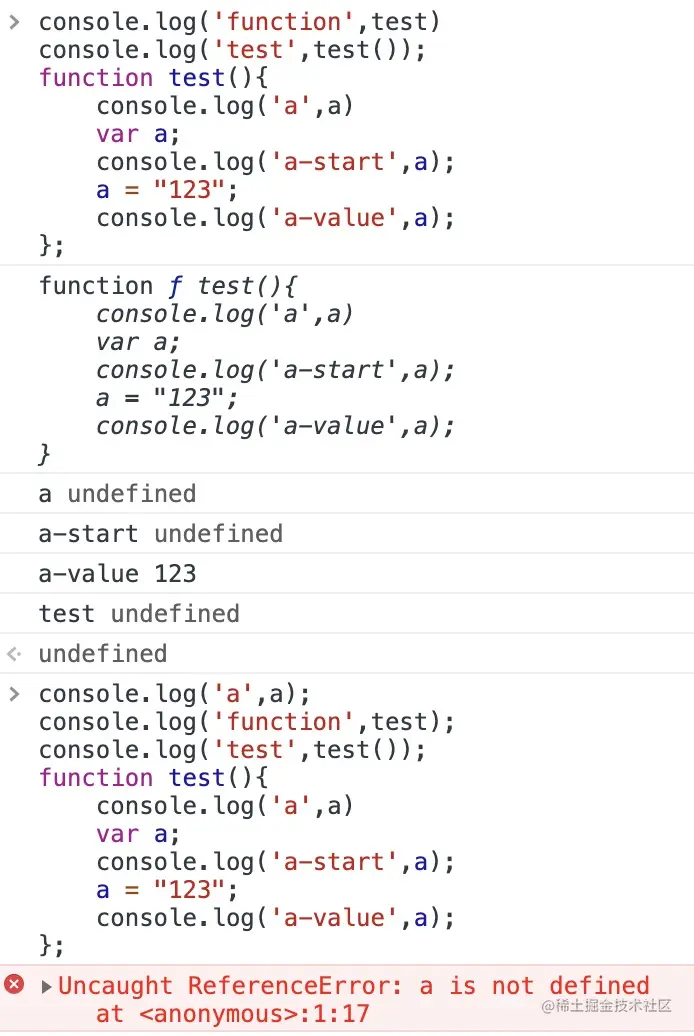Viewport: 694px width, 1036px height.
Task: Click the return value arrow before undefined
Action: point(14,654)
